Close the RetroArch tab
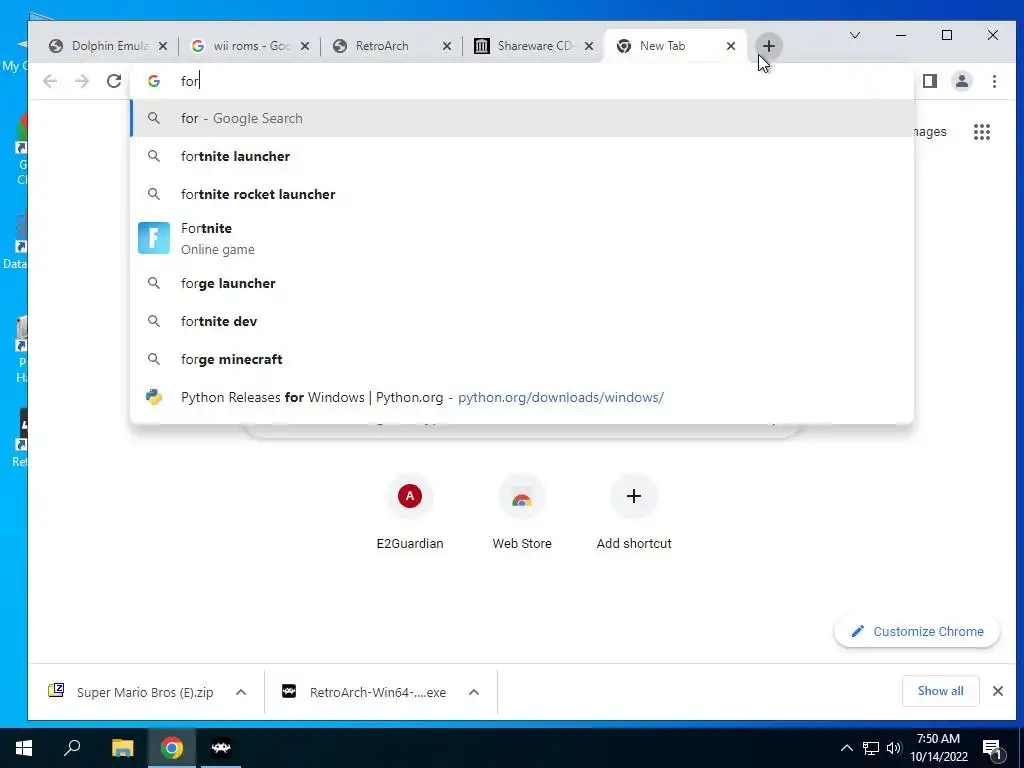The width and height of the screenshot is (1024, 768). coord(447,46)
